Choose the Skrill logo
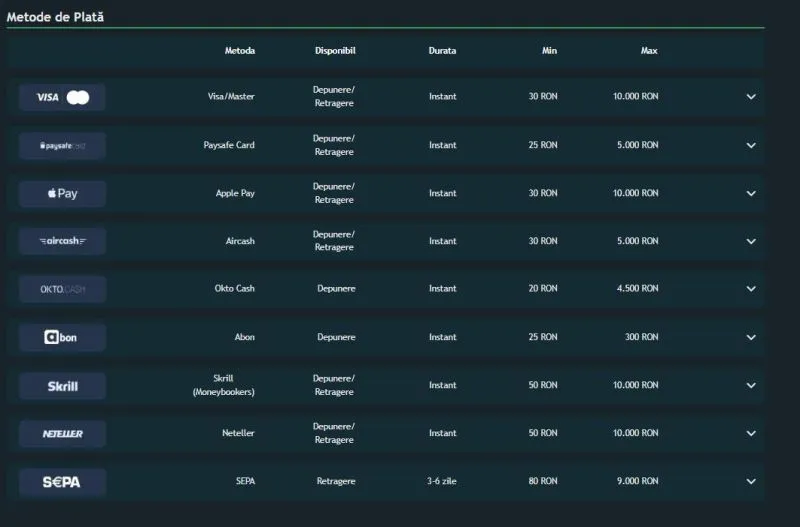Screen dimensions: 800x527 pyautogui.click(x=62, y=386)
